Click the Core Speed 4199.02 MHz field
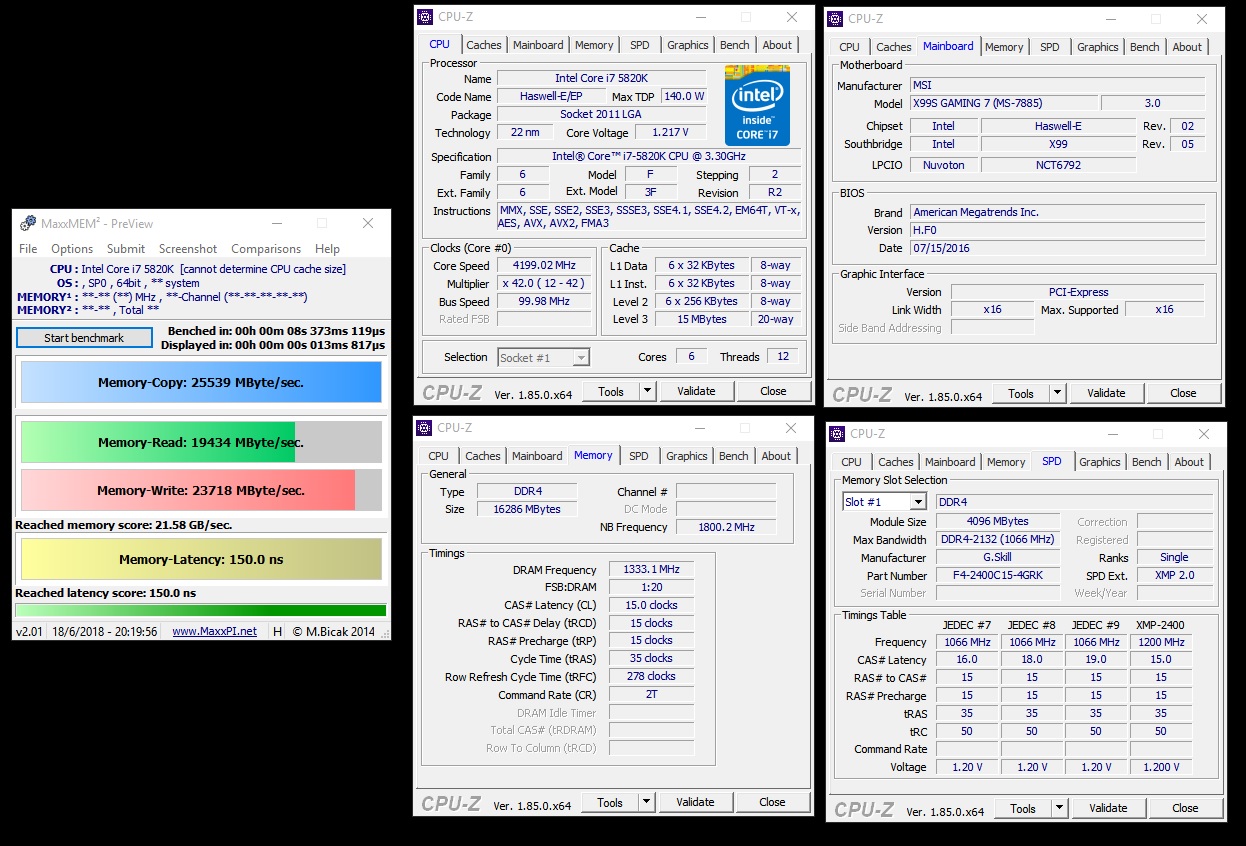1246x846 pixels. tap(546, 266)
